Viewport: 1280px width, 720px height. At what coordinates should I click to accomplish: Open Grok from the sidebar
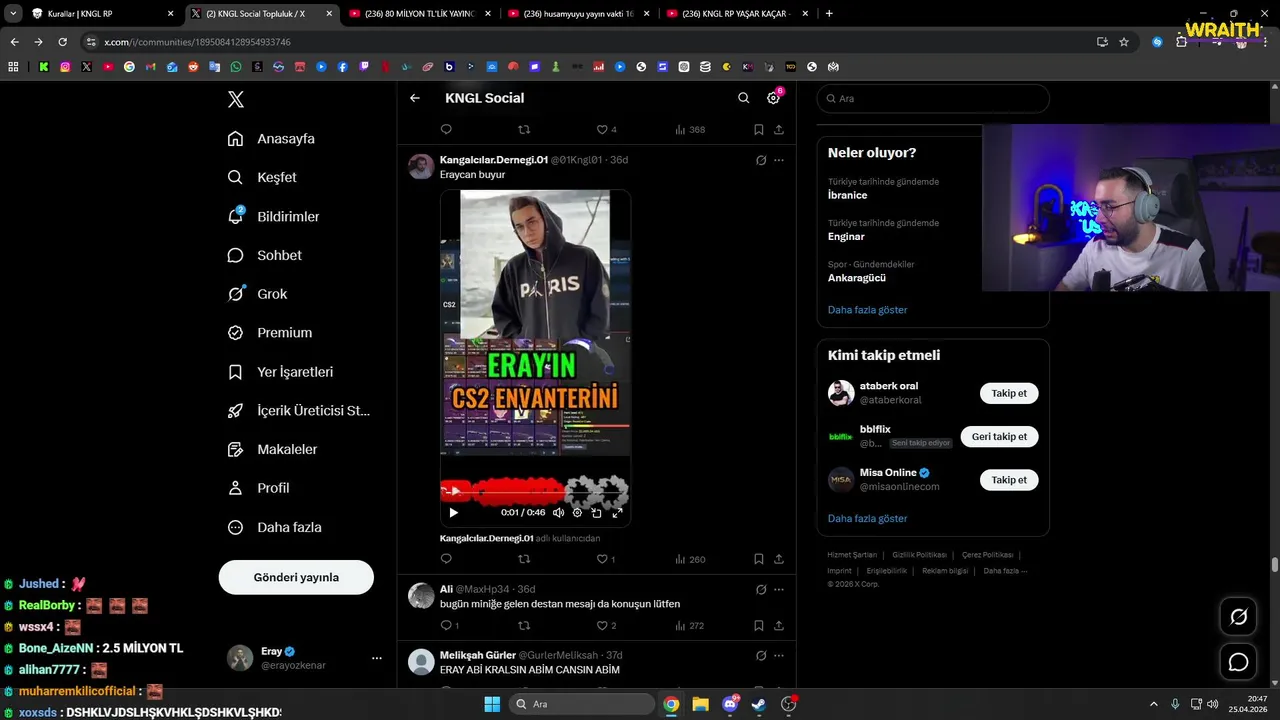(257, 294)
